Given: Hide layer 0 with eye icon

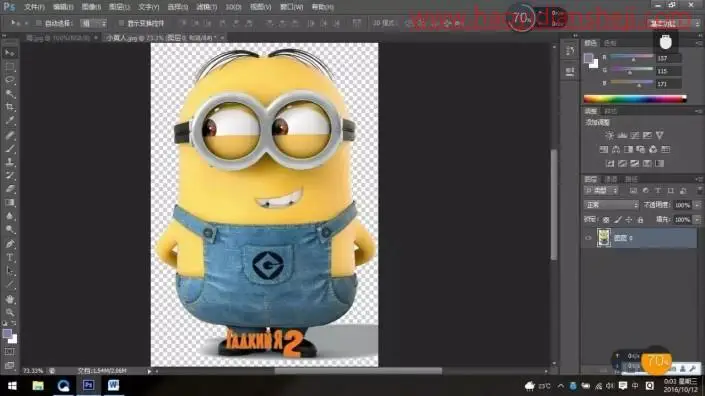Looking at the screenshot, I should 588,238.
